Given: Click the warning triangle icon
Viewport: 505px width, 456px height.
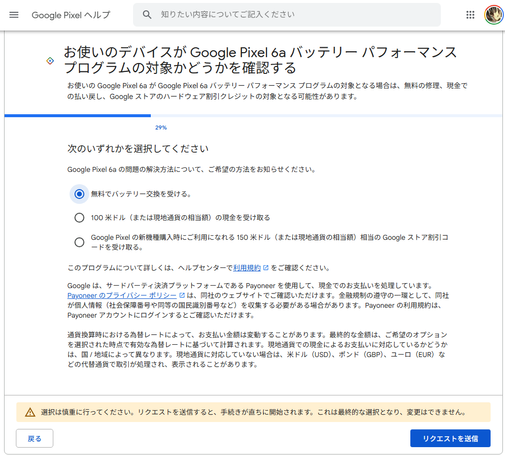Looking at the screenshot, I should pyautogui.click(x=30, y=412).
